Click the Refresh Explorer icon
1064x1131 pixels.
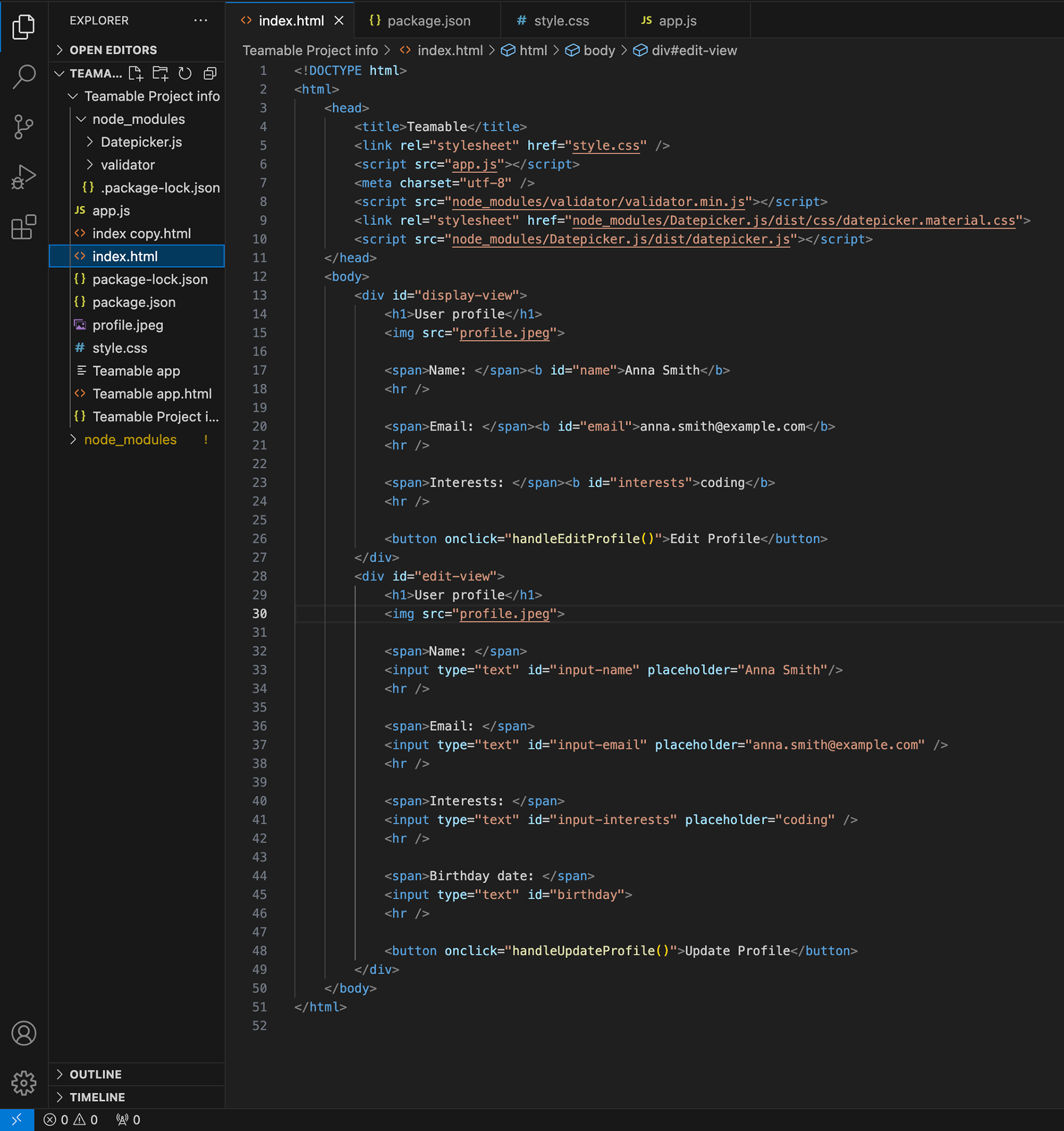(185, 73)
